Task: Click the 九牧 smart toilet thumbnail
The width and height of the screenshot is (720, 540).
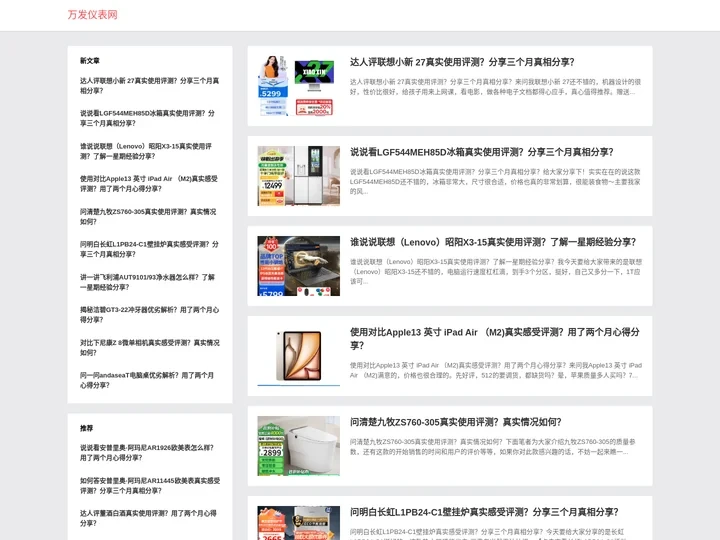Action: pos(298,446)
